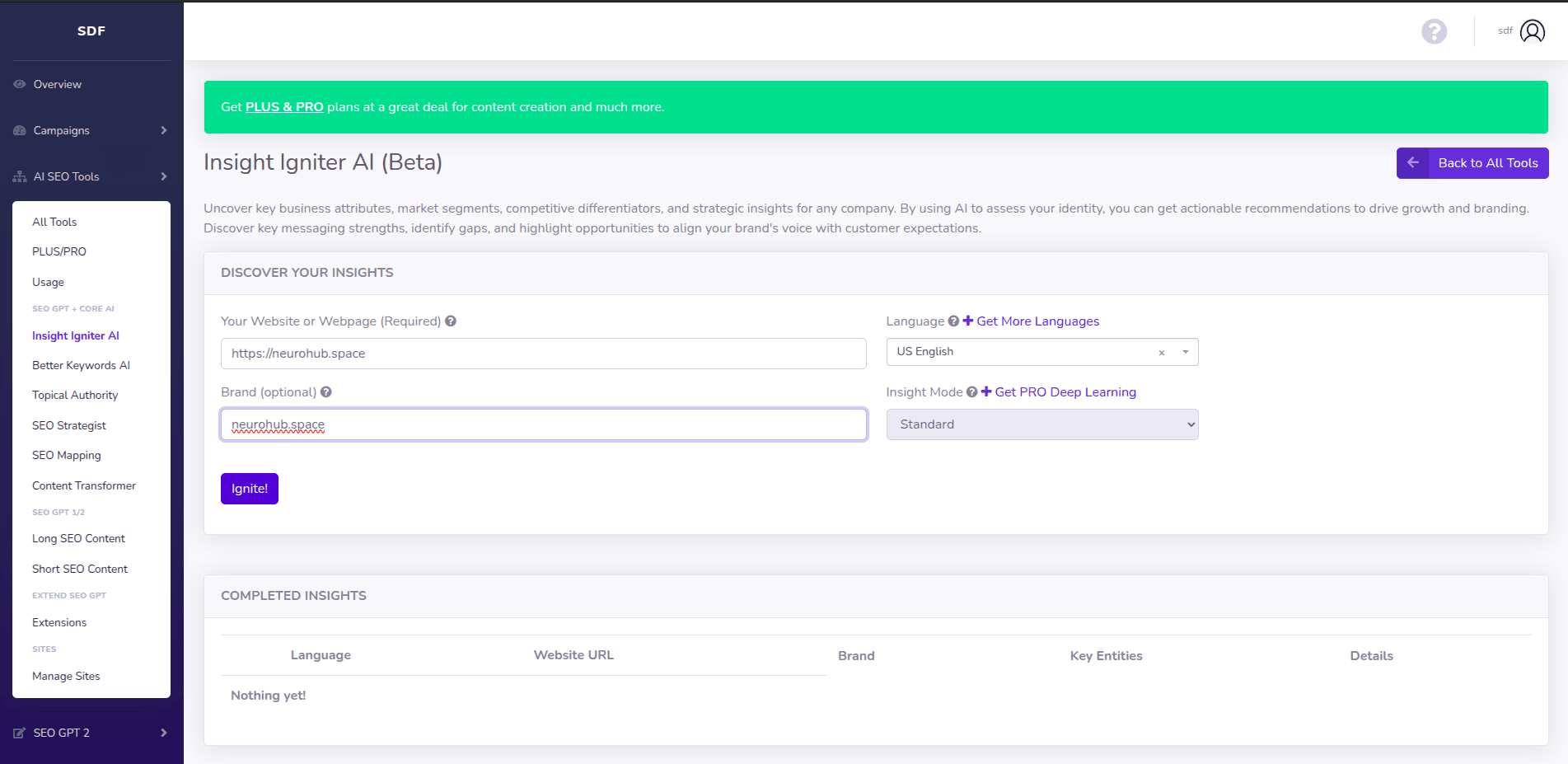This screenshot has height=764, width=1568.
Task: Click the Language column header
Action: click(321, 655)
